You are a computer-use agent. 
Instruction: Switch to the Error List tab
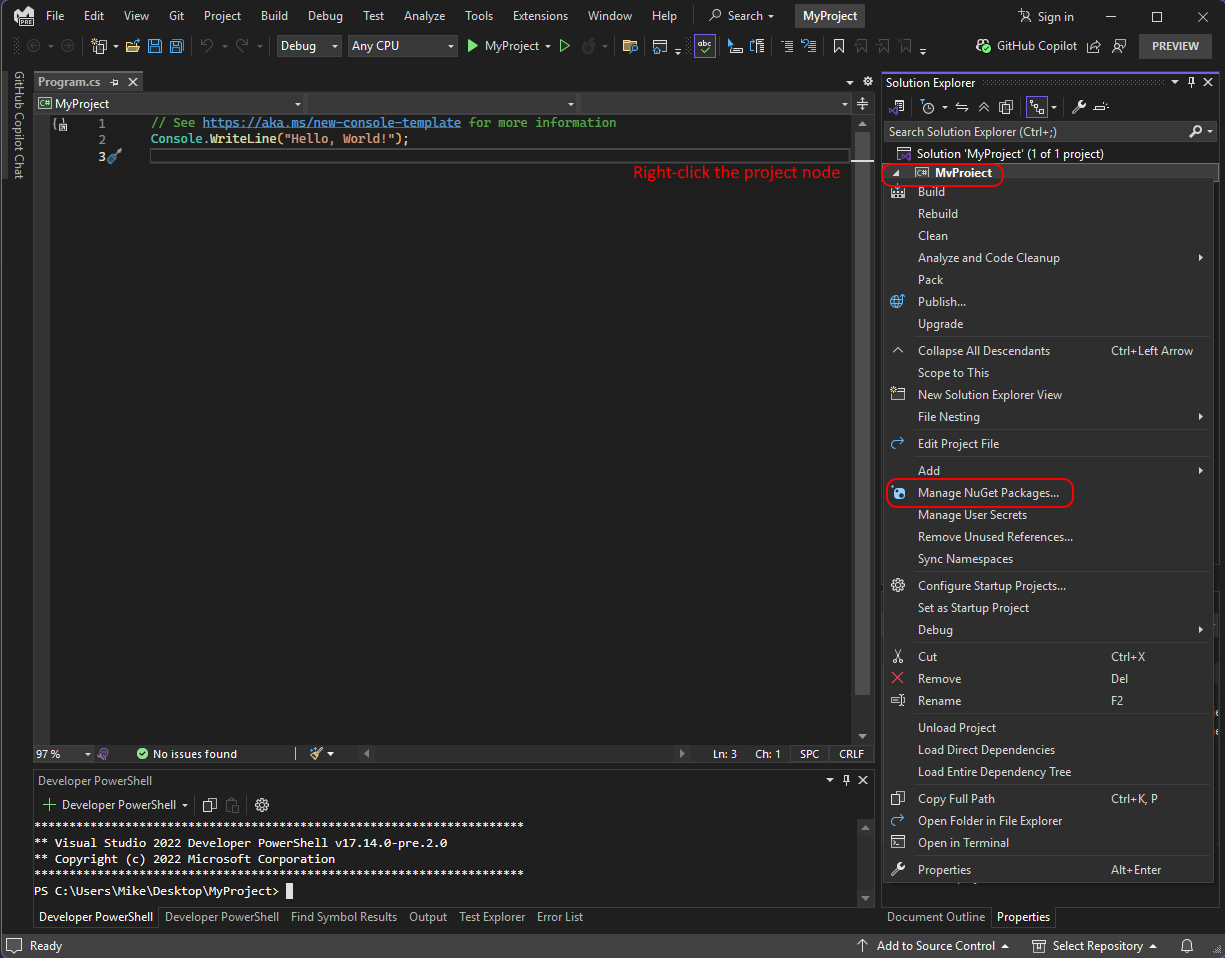tap(559, 917)
